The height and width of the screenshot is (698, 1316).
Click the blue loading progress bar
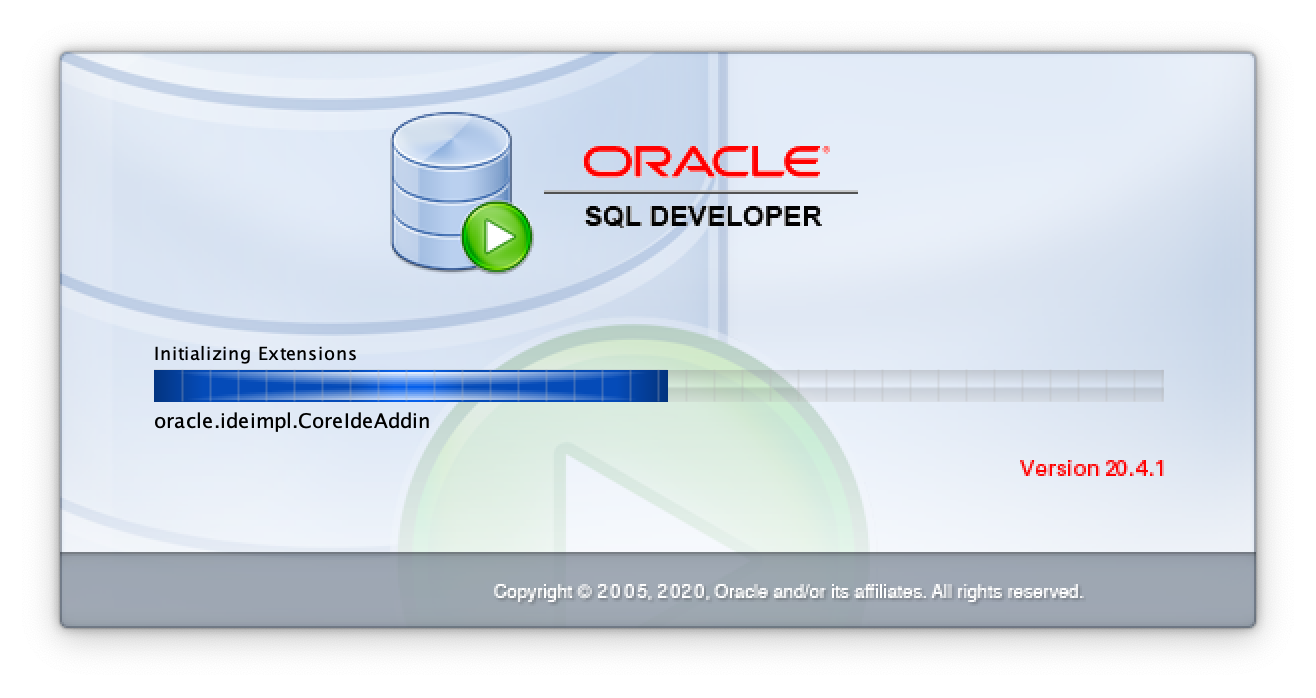(x=658, y=386)
